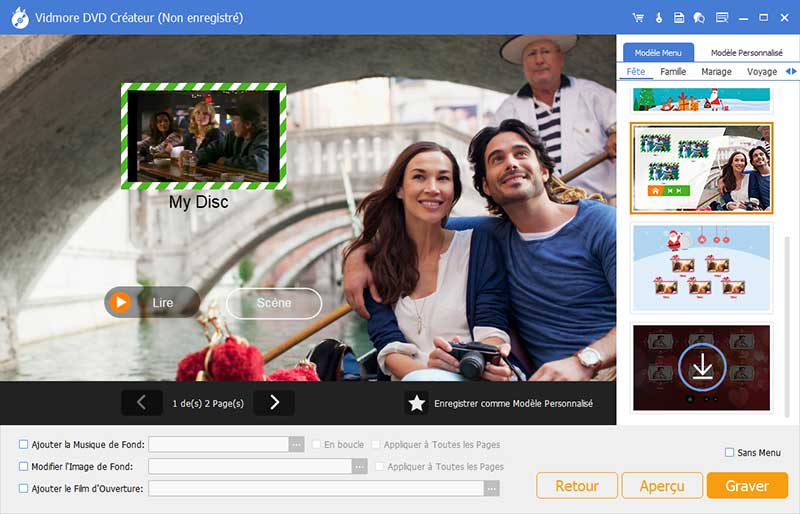Open the feedback chat bubble icon
Image resolution: width=800 pixels, height=514 pixels.
click(699, 18)
